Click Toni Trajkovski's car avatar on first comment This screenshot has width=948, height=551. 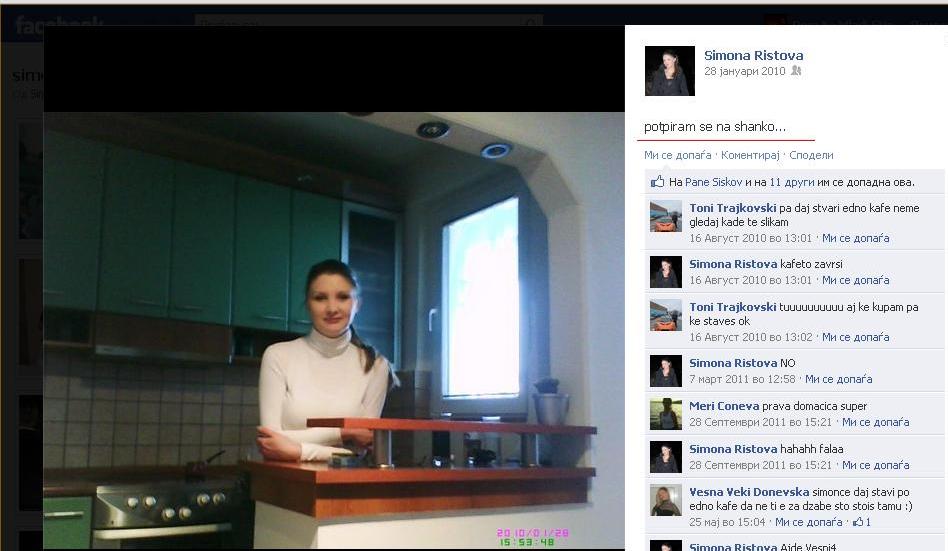(665, 216)
